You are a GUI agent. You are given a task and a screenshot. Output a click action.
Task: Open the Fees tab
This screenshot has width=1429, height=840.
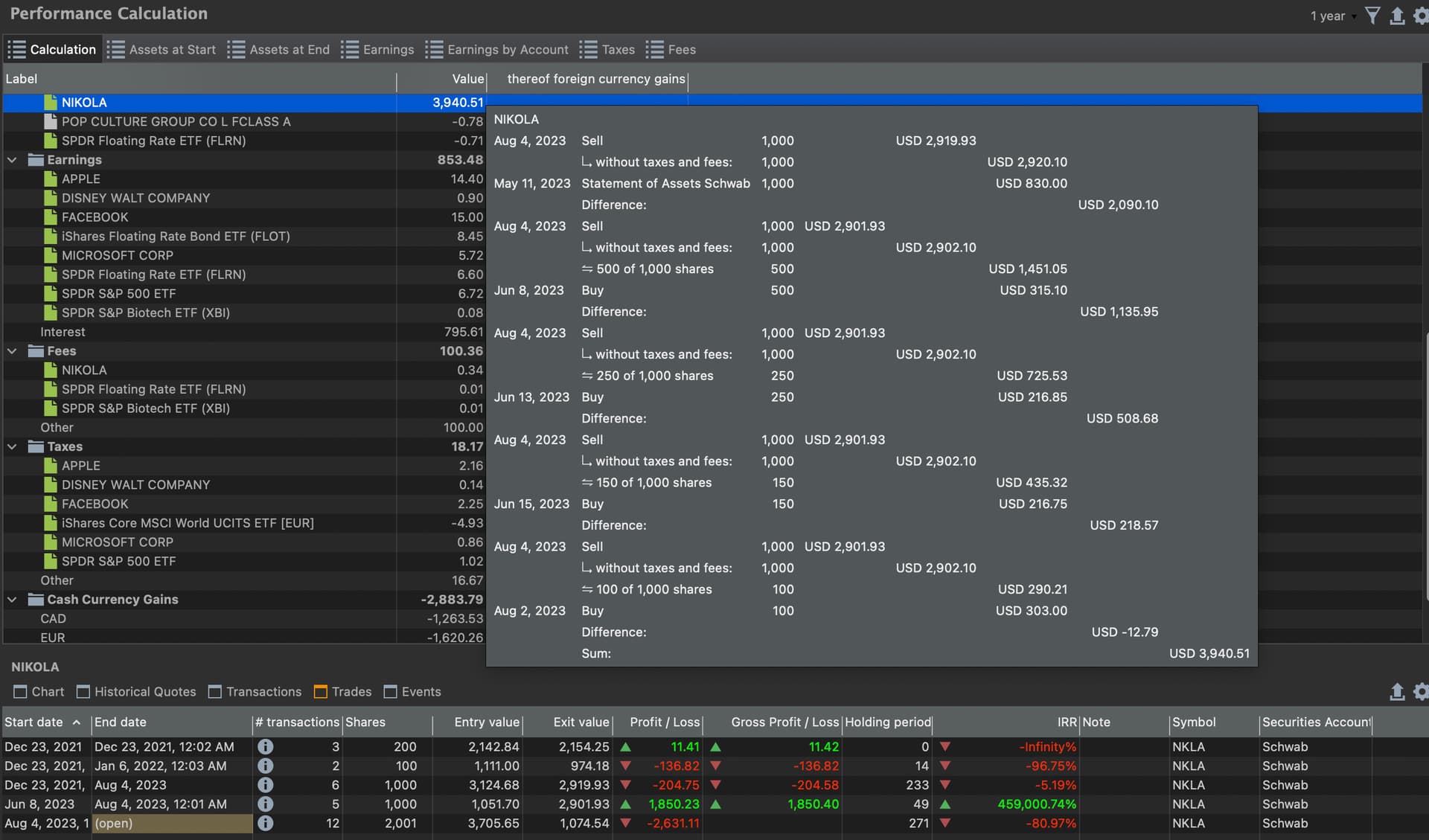[x=671, y=50]
